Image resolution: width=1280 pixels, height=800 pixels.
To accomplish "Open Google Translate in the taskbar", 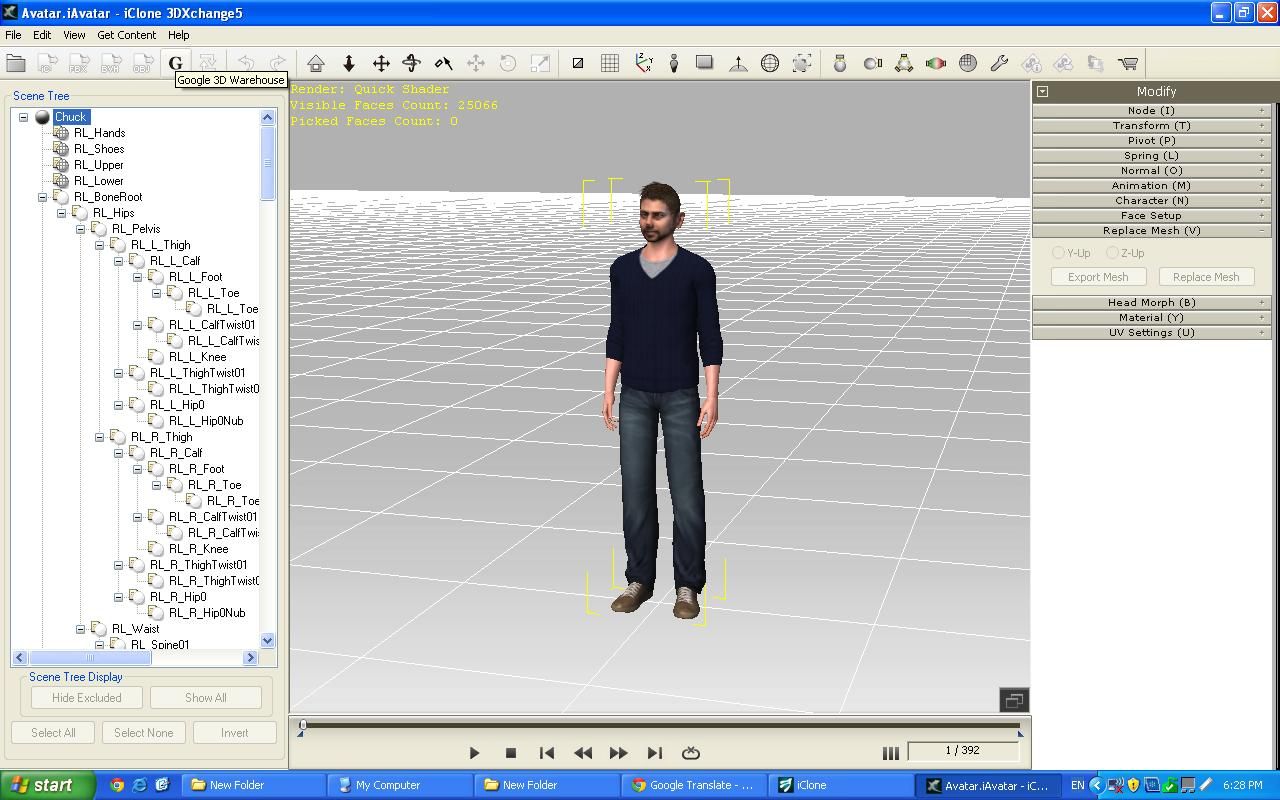I will [692, 785].
